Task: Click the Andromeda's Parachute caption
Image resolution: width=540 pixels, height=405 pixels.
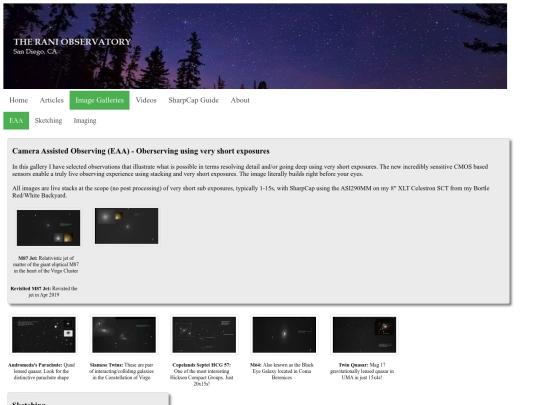Action: 41,371
